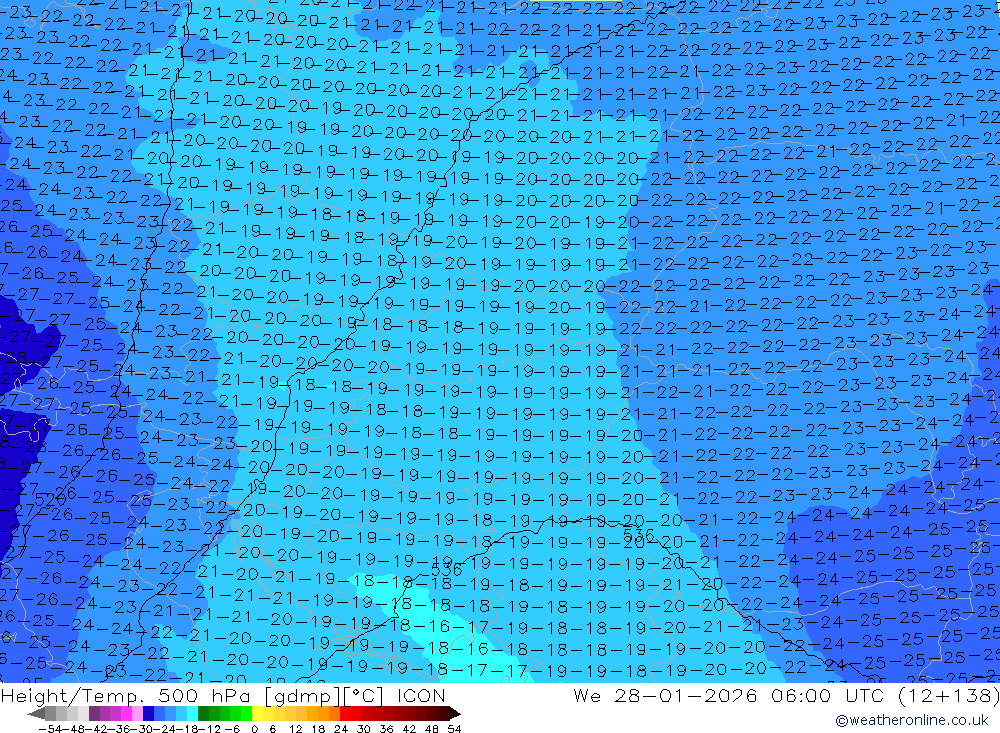Click the '0' legend tick label

[254, 729]
